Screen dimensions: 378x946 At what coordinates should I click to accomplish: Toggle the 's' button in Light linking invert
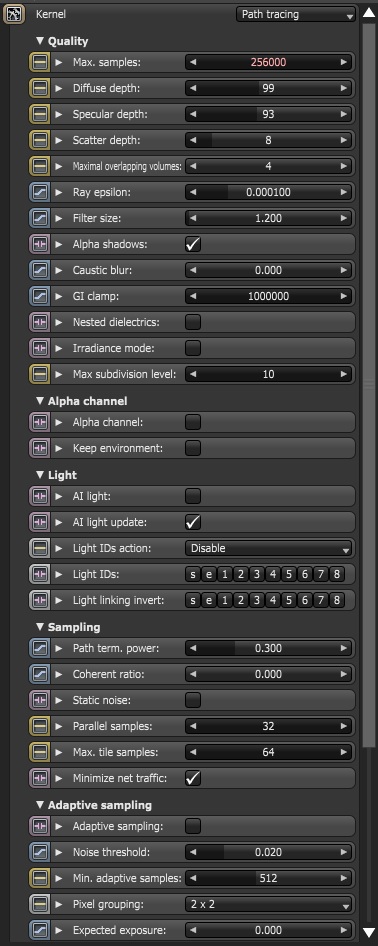coord(192,600)
